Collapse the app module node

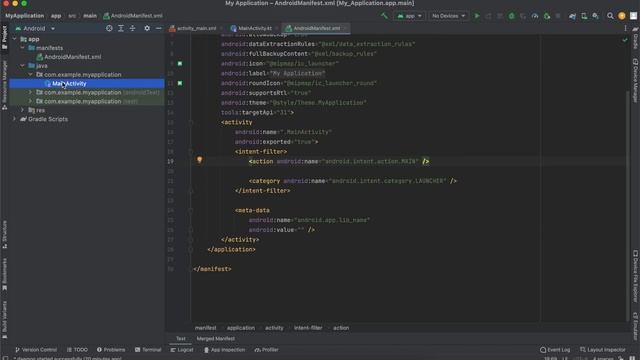[15, 39]
